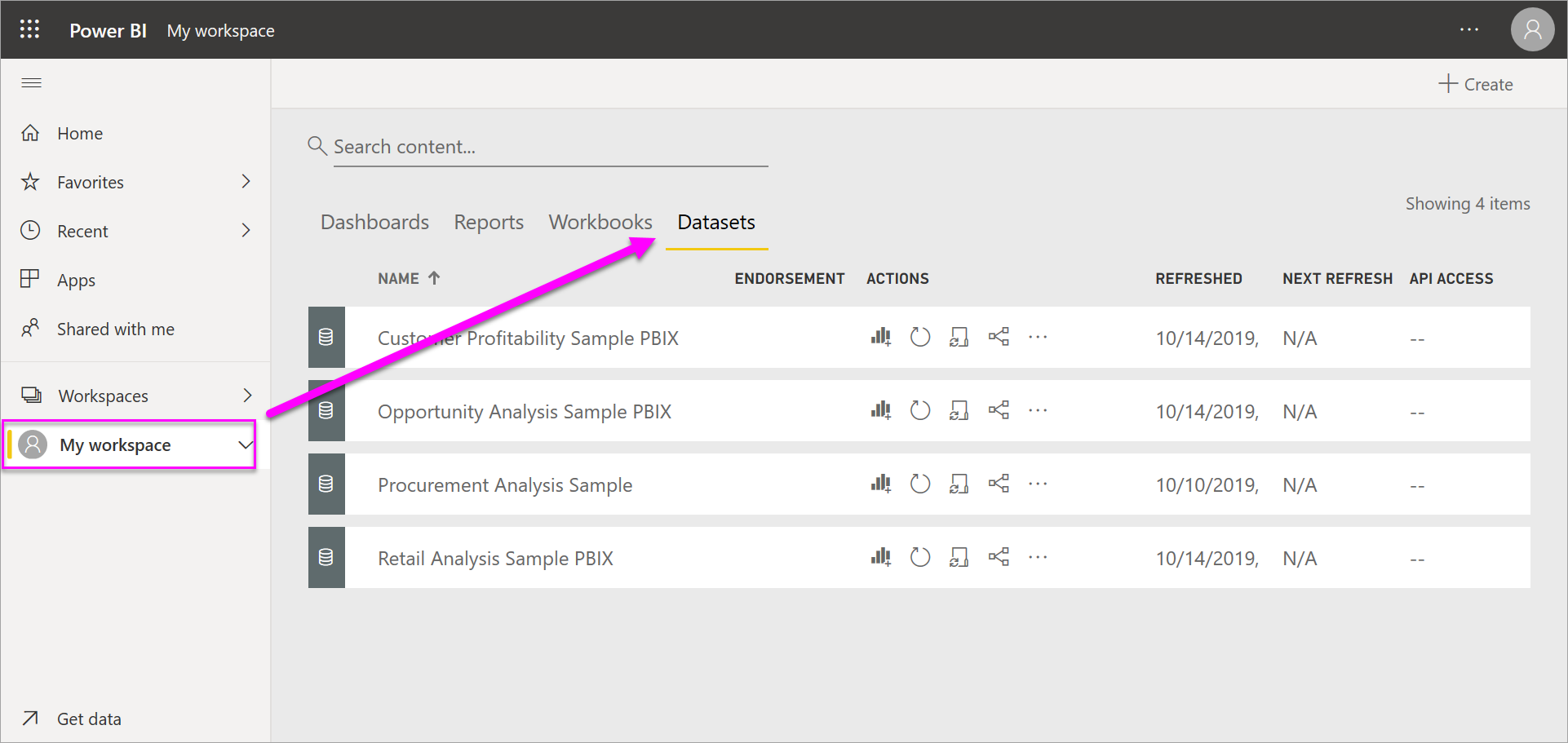Create report for Retail Analysis Sample PBIX

point(880,557)
